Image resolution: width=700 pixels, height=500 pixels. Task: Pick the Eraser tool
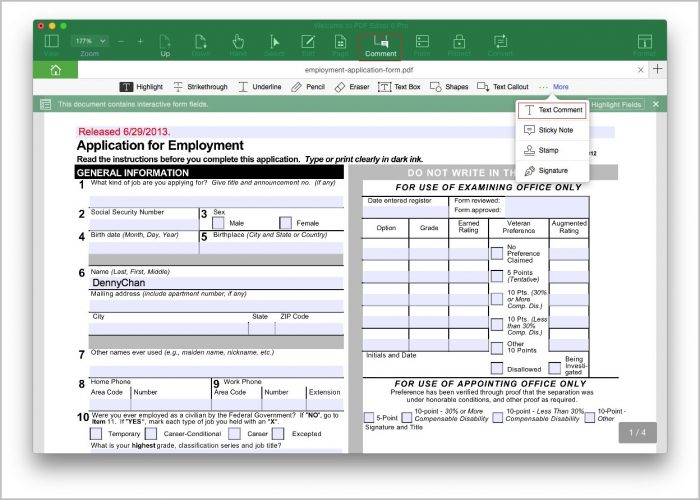tap(352, 87)
